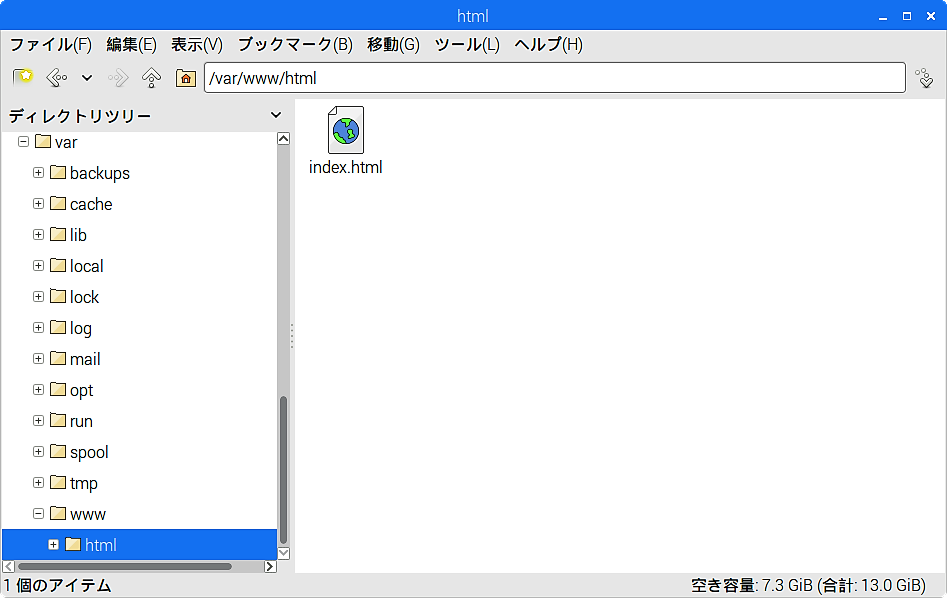Click the directory tree vertical scrollbar
This screenshot has height=598, width=947.
tap(283, 468)
